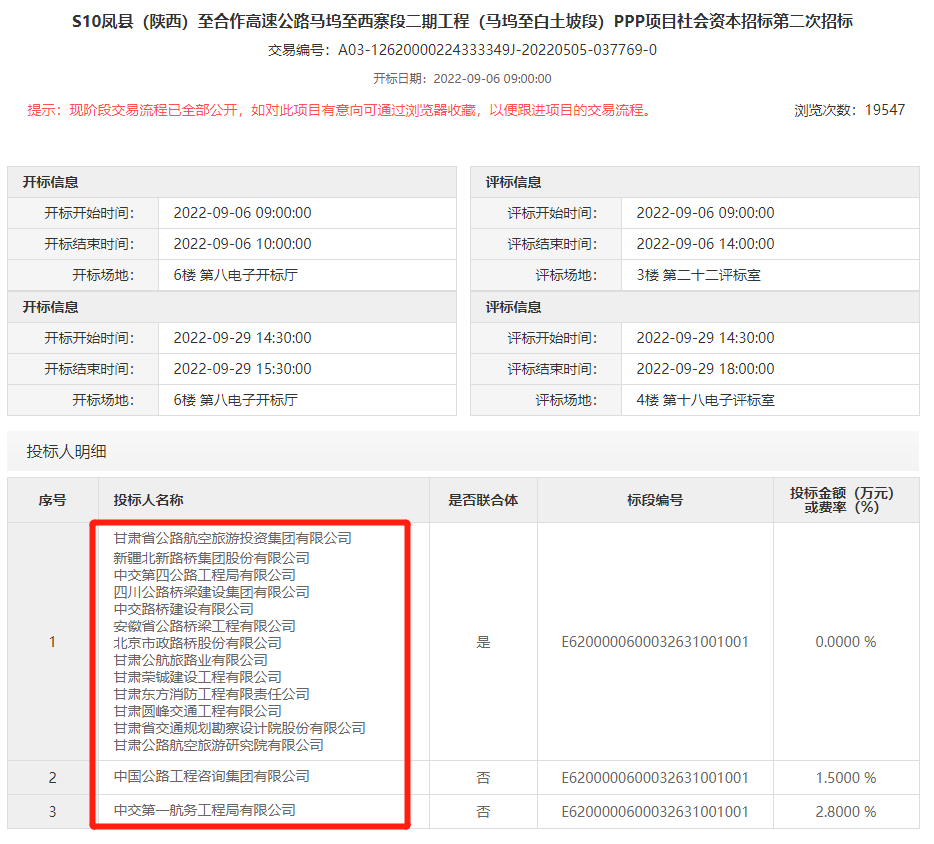The image size is (934, 844).
Task: Click the 2.8000 % bid rate cell
Action: 846,812
